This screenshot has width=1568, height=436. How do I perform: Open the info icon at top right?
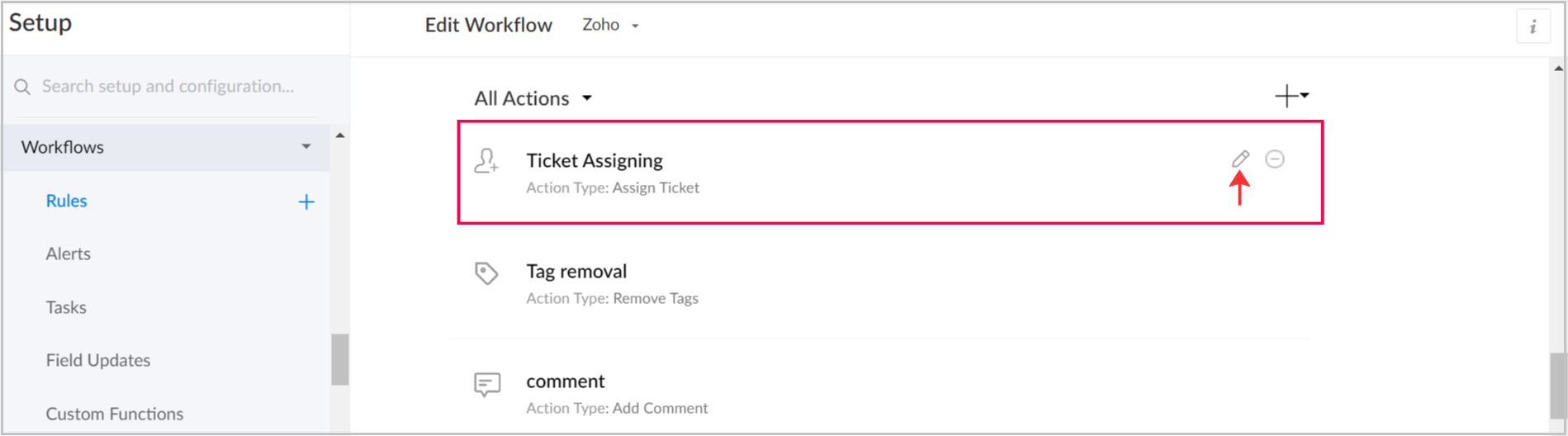pos(1533,26)
